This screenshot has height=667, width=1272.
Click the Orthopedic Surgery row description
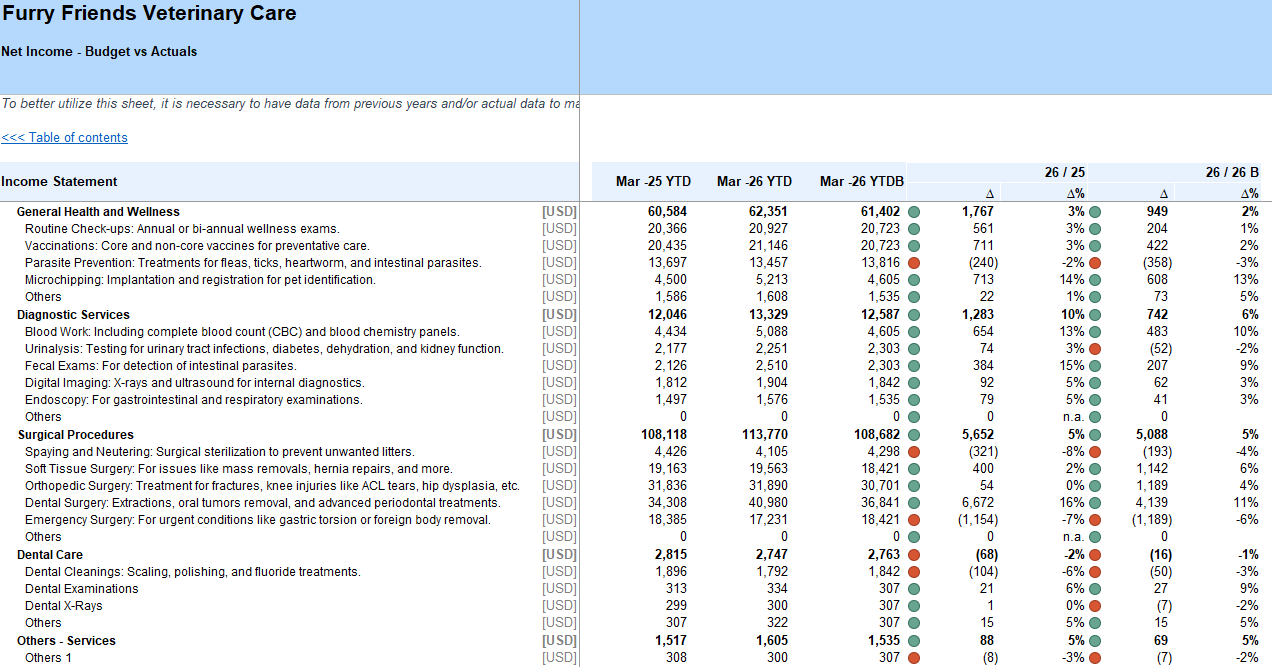pyautogui.click(x=272, y=486)
